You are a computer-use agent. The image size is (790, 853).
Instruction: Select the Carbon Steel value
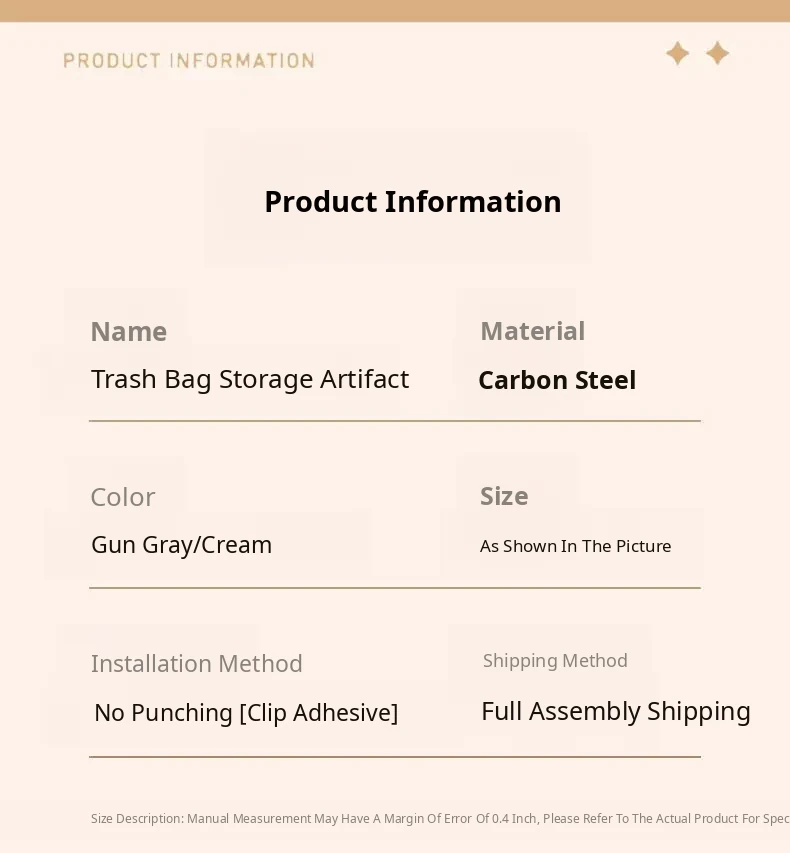[557, 381]
